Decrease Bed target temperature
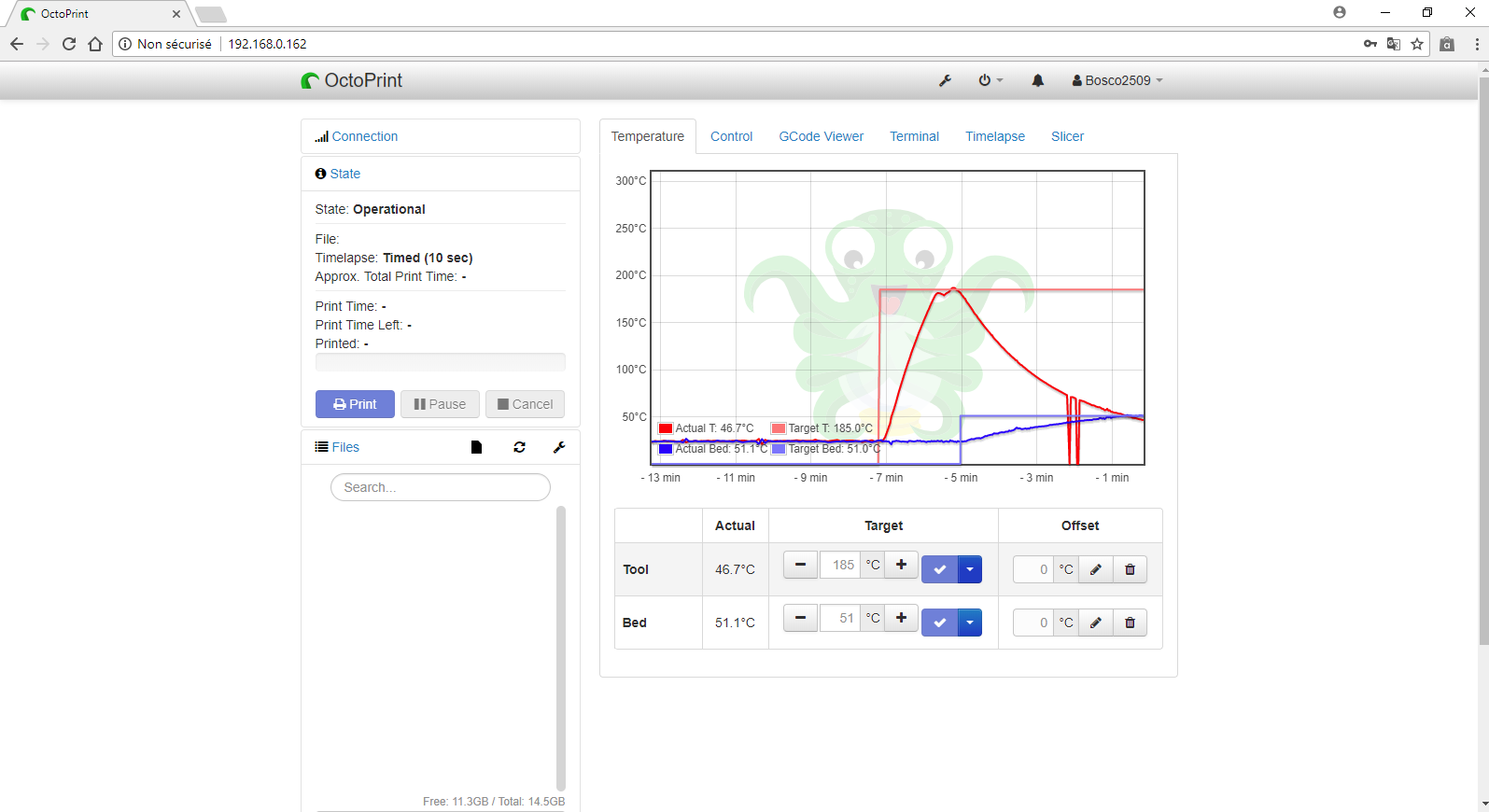This screenshot has height=812, width=1489. [800, 618]
